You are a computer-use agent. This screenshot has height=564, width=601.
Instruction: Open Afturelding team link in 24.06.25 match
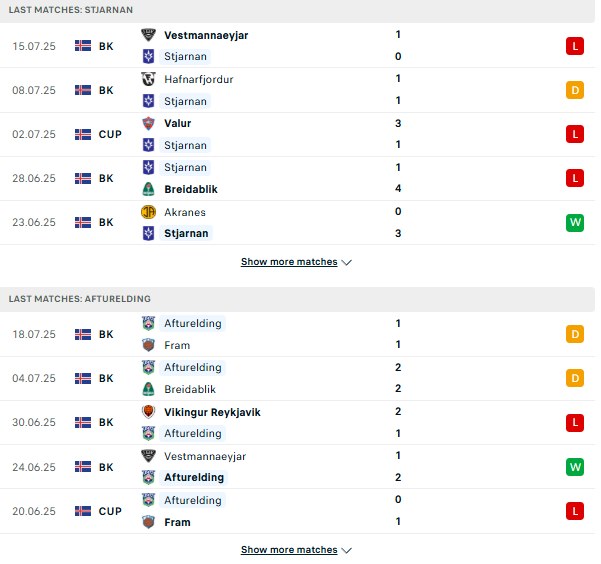(194, 477)
